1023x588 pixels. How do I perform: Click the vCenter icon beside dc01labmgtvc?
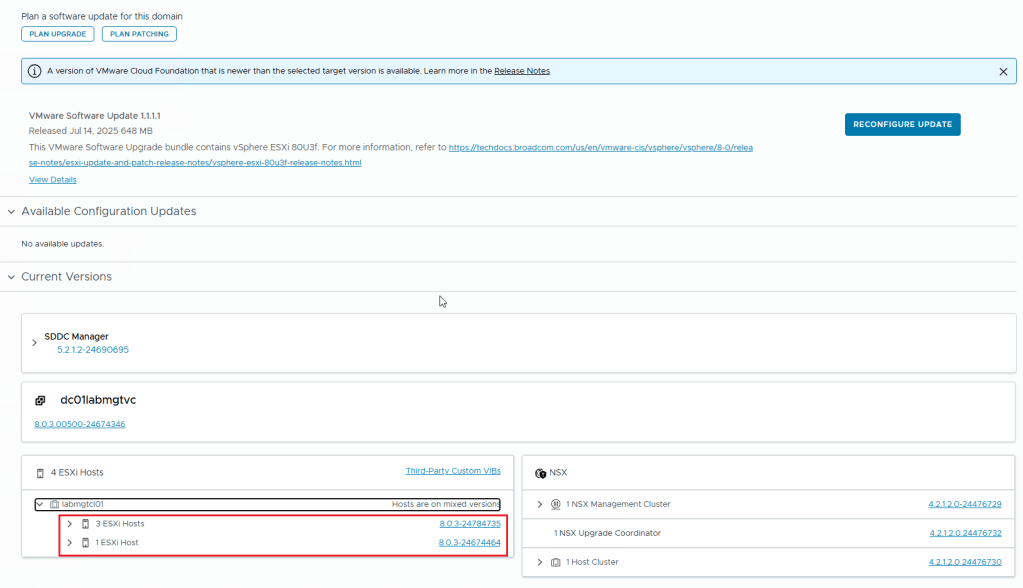tap(41, 400)
